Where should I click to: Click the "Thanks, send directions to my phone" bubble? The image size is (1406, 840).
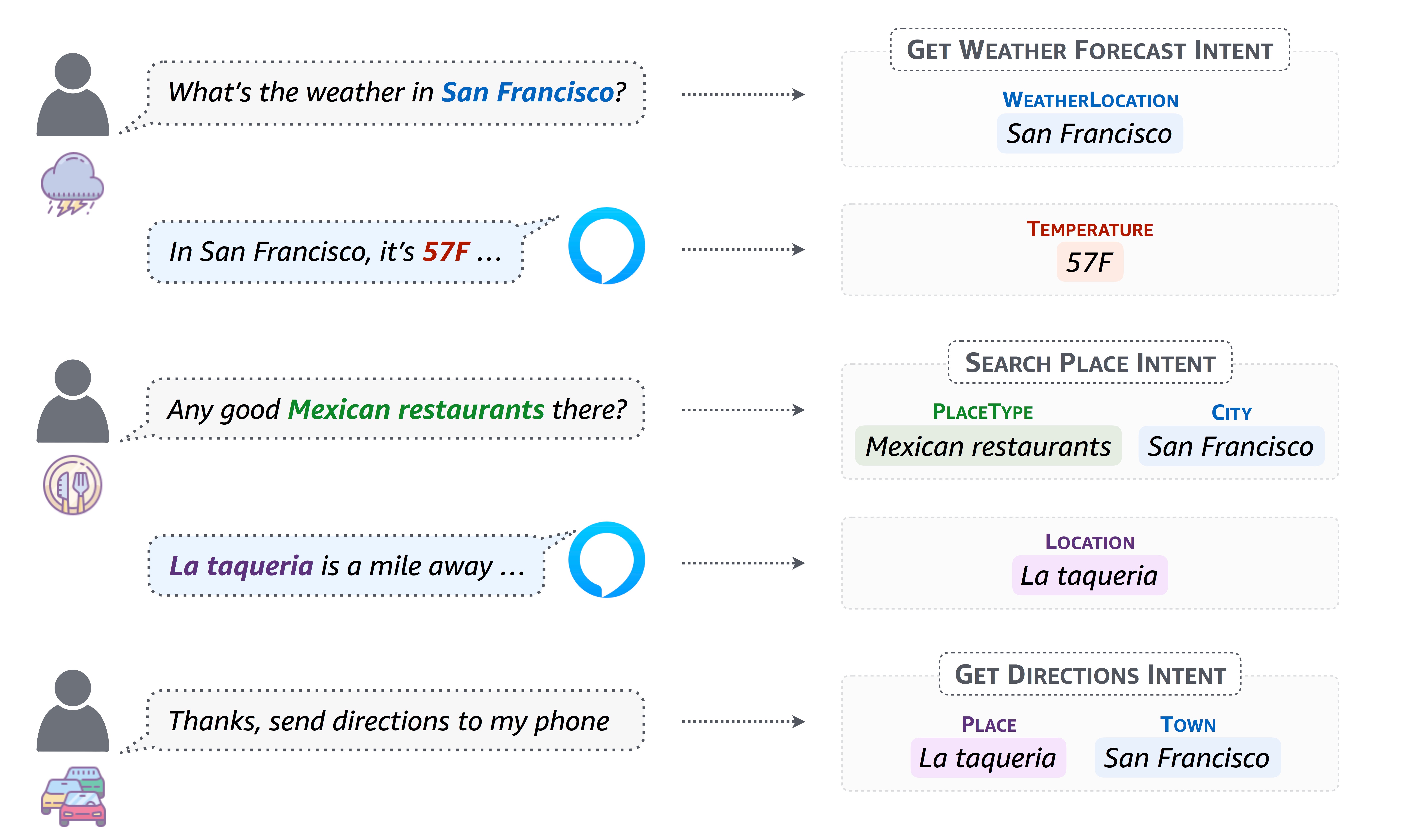(x=396, y=721)
